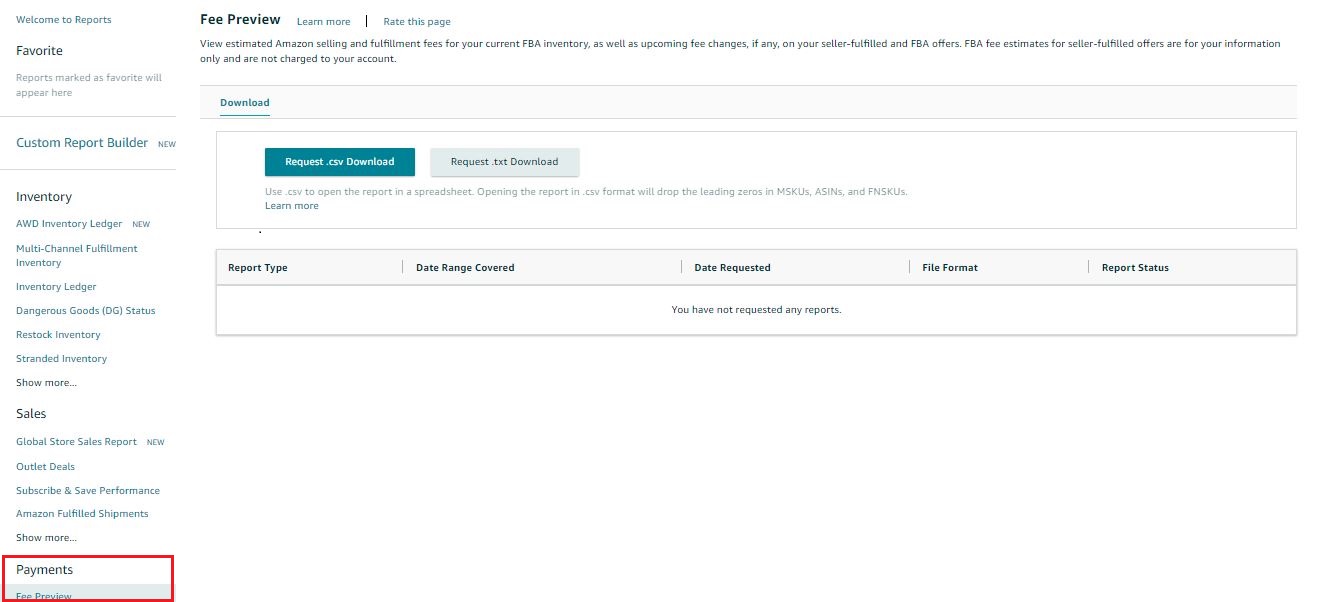Open the Inventory Ledger report
This screenshot has height=602, width=1330.
(x=56, y=286)
